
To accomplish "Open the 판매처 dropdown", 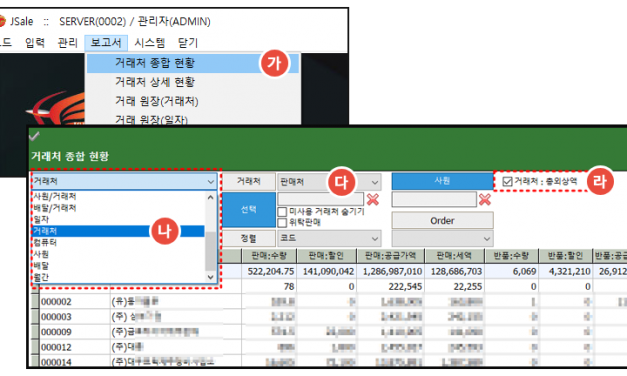I will point(329,182).
